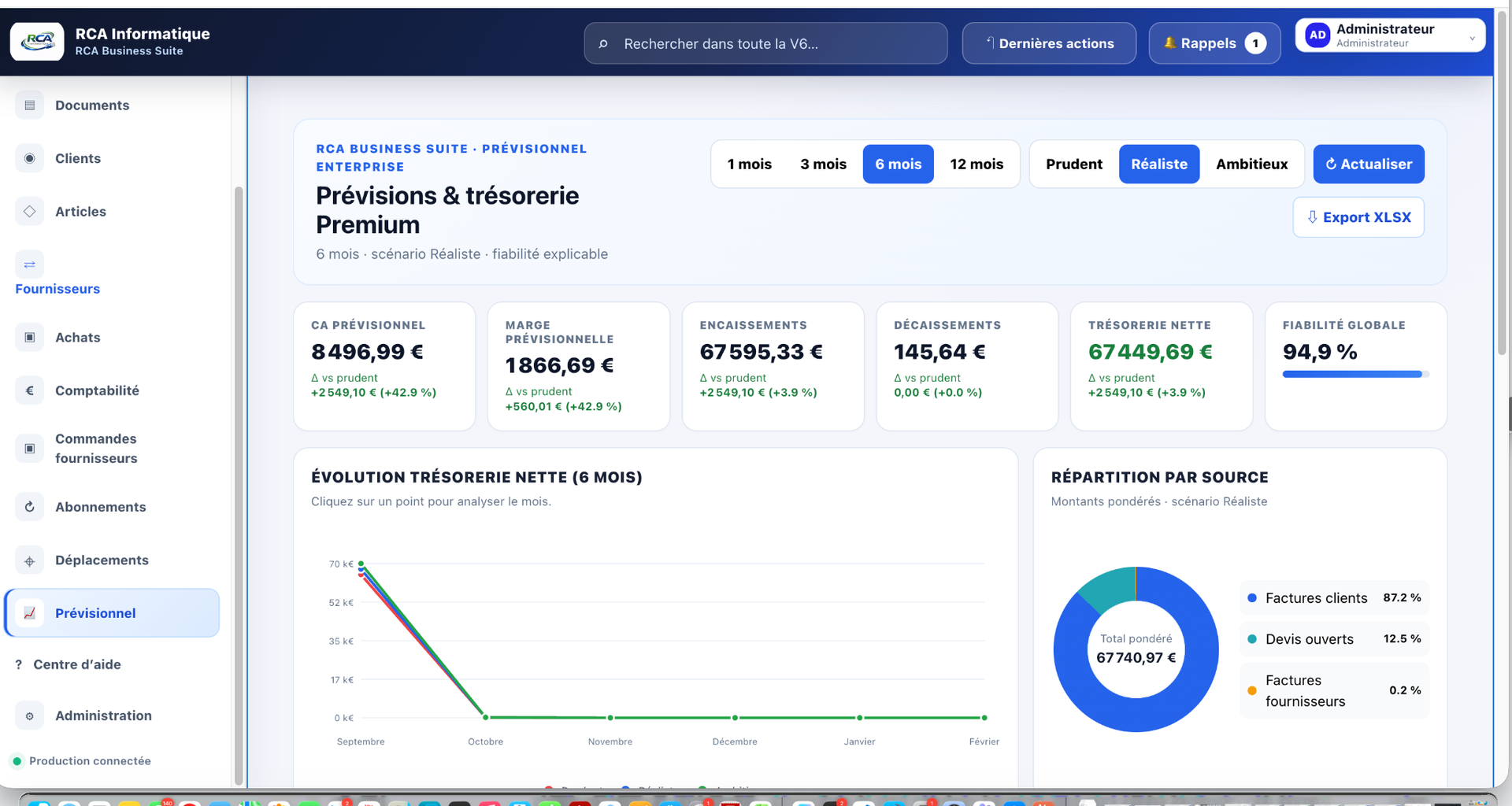
Task: Open Comptabilité in the sidebar
Action: (x=111, y=390)
